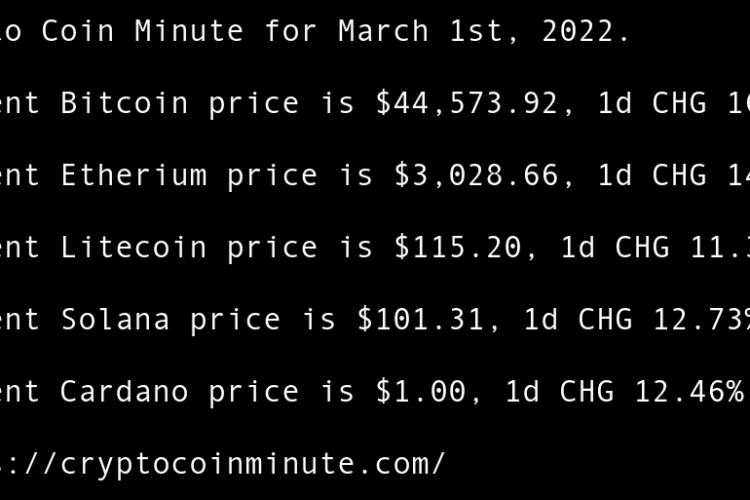This screenshot has height=500, width=750.
Task: Select the word Solana
Action: coord(115,319)
